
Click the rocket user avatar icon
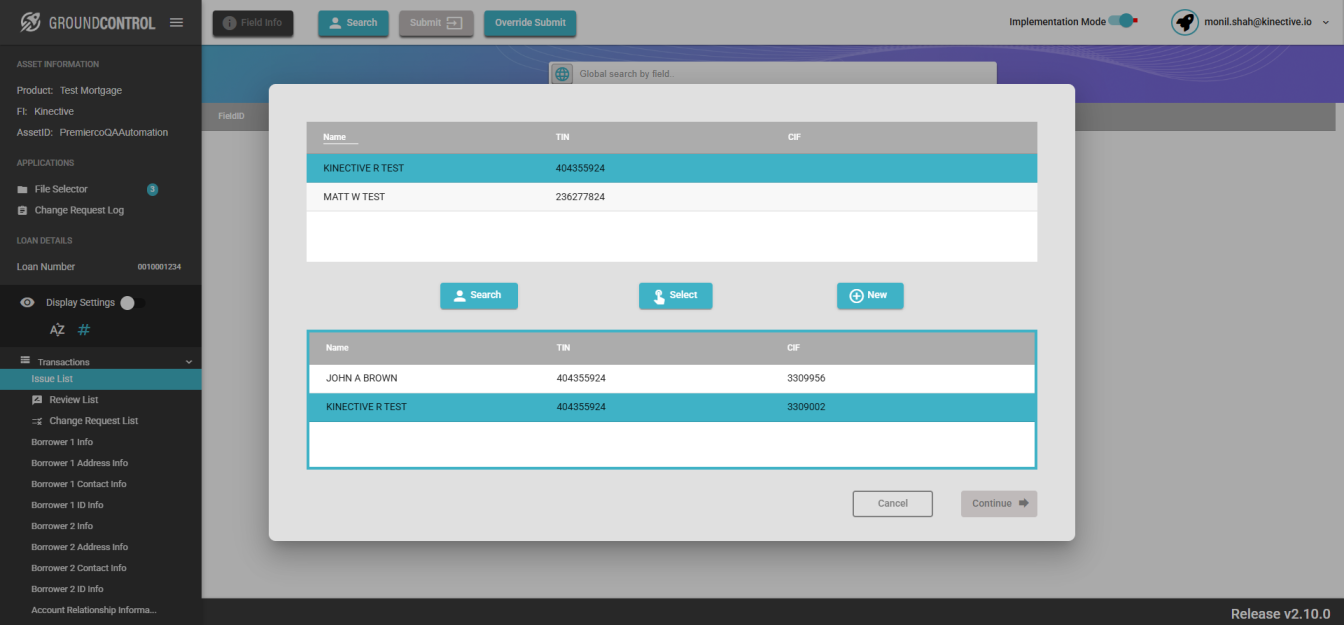(x=1185, y=22)
